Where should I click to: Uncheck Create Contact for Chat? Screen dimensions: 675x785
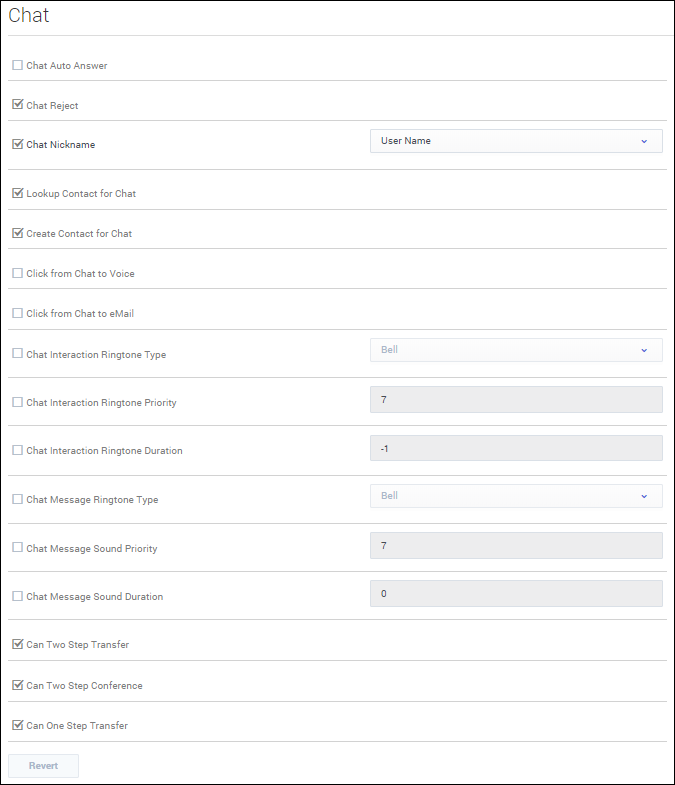[x=17, y=234]
